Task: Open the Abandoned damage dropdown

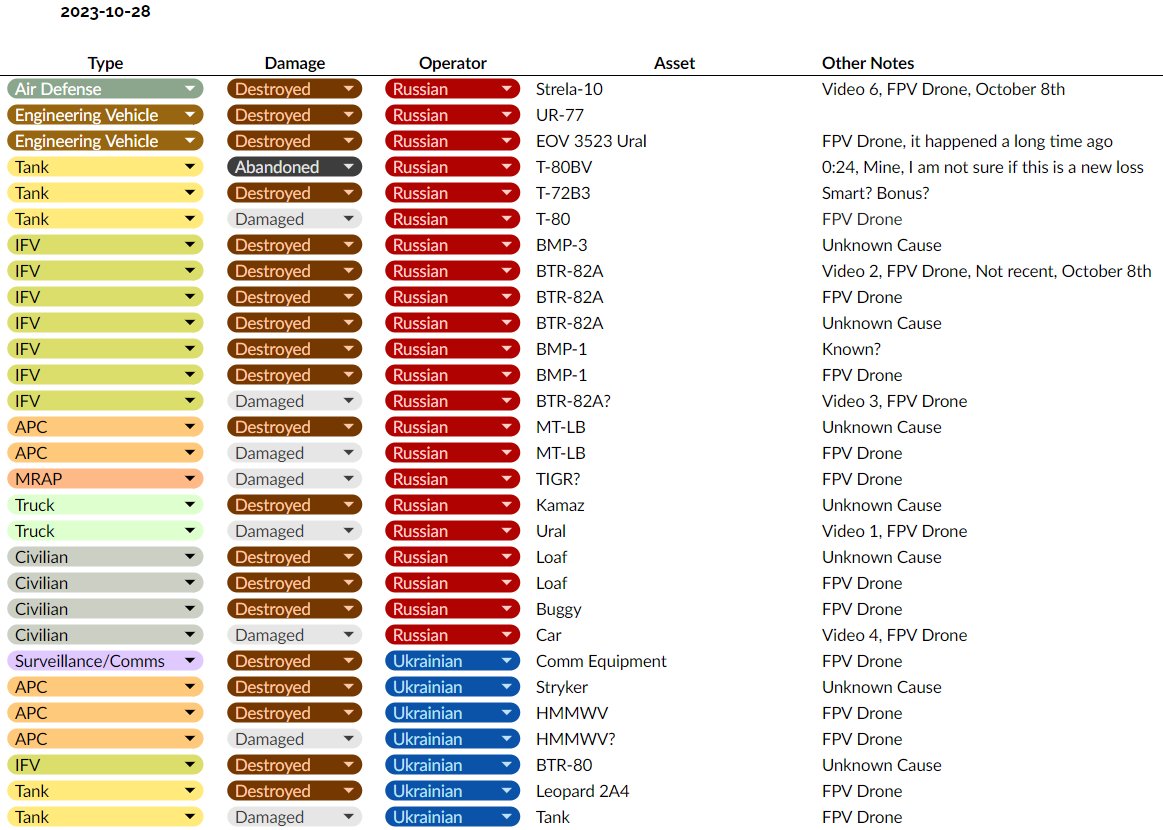Action: click(294, 167)
